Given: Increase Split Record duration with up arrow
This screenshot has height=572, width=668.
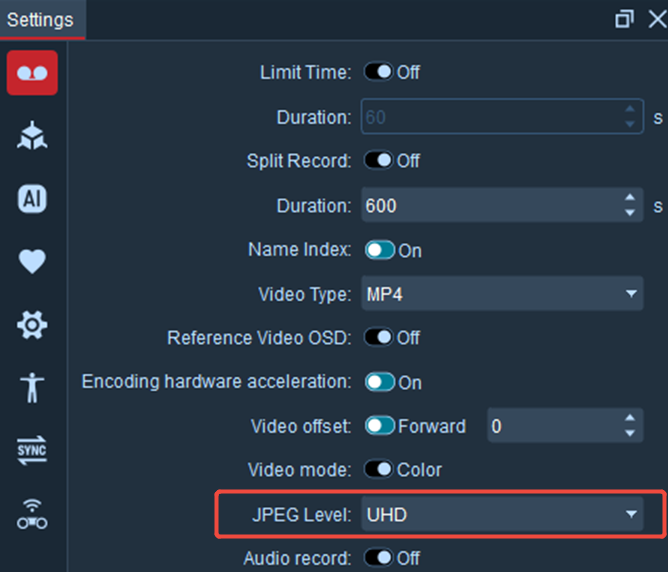Looking at the screenshot, I should click(630, 198).
